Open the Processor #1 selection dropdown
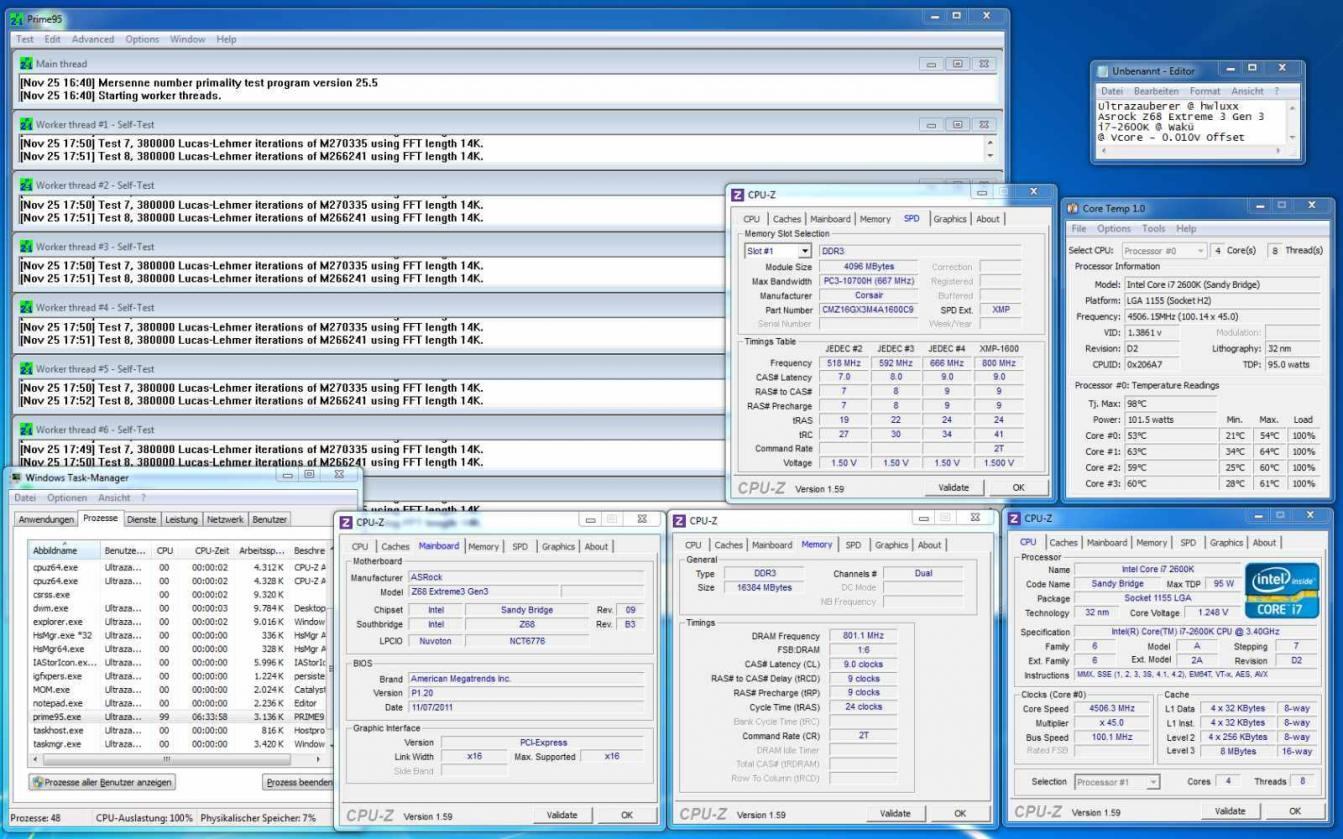This screenshot has height=839, width=1343. coord(1117,781)
